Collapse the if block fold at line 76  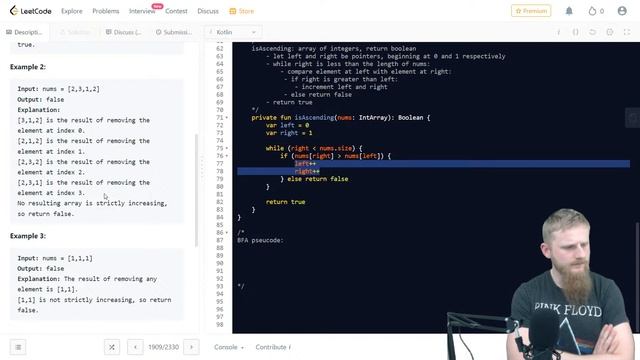pos(227,156)
